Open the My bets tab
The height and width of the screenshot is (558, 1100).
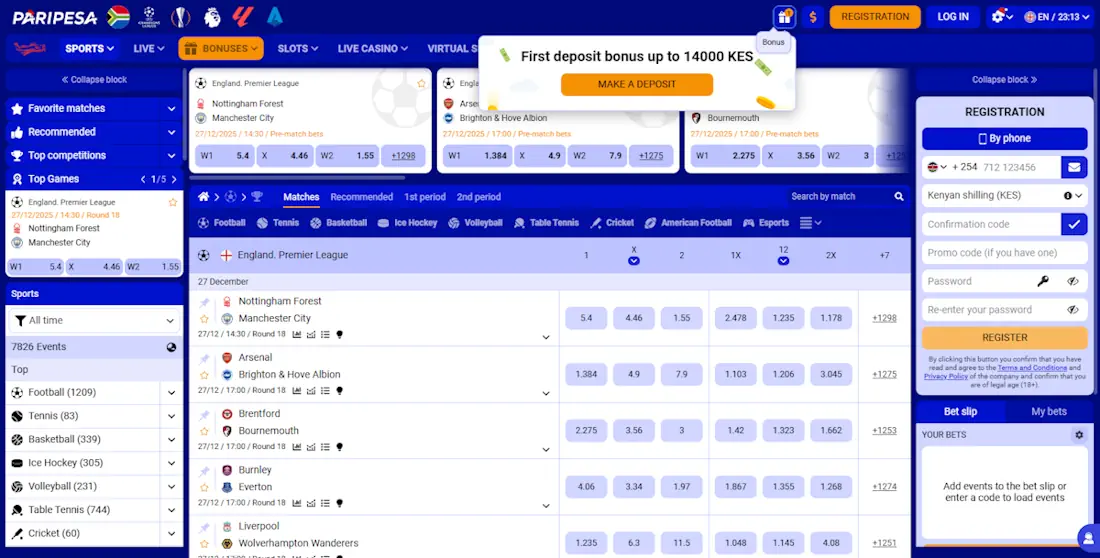tap(1049, 411)
